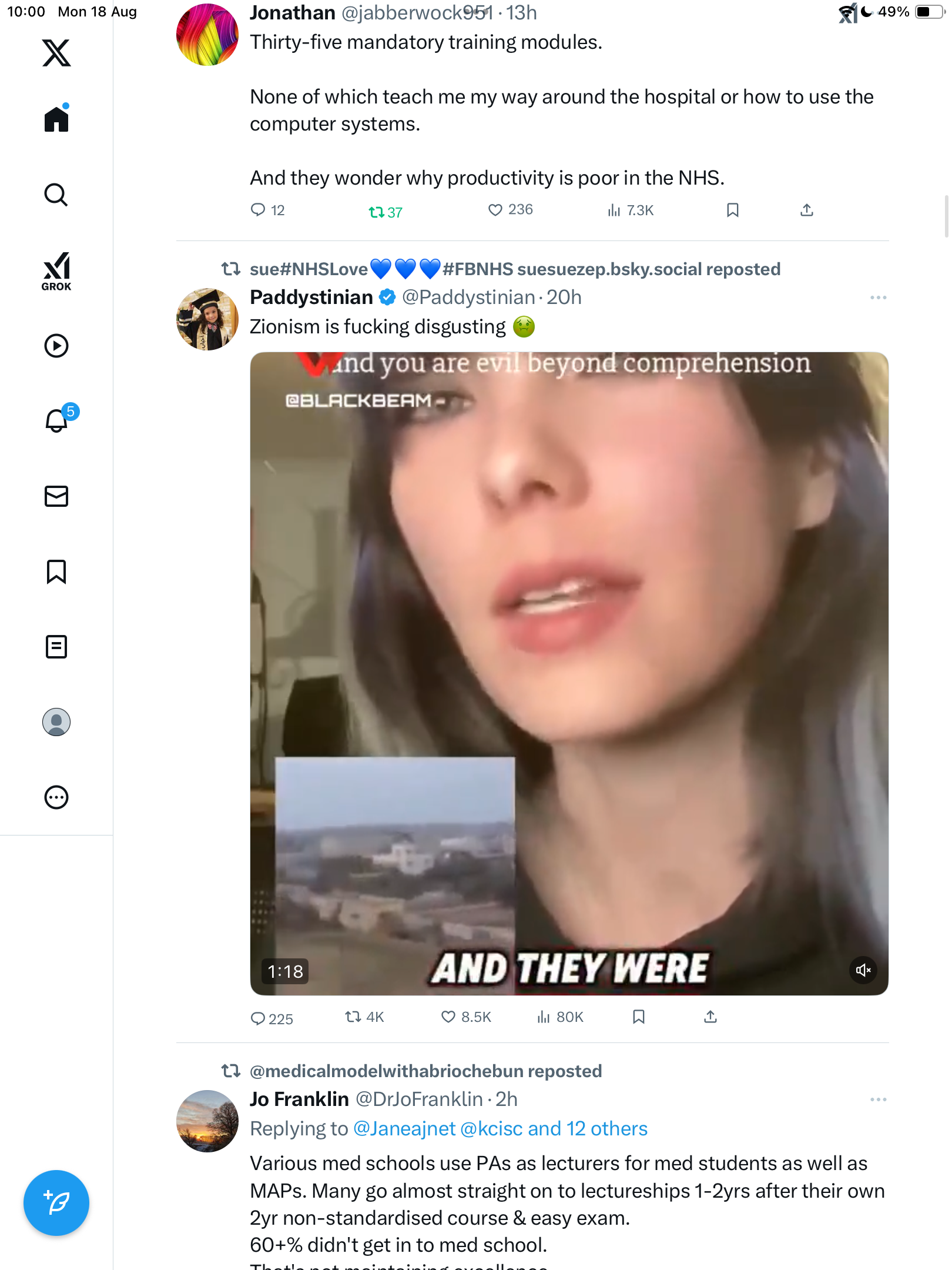Open more options on Paddystinian's post

pyautogui.click(x=878, y=298)
